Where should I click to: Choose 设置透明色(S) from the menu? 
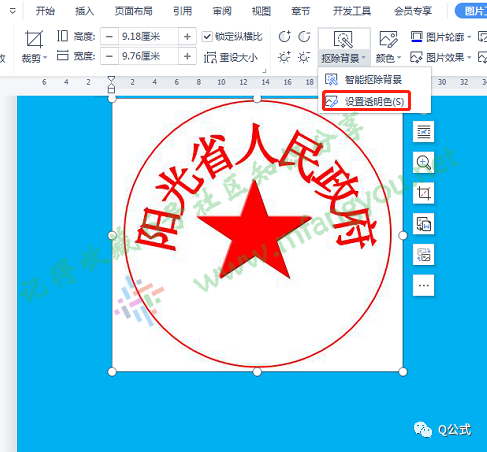click(x=366, y=101)
